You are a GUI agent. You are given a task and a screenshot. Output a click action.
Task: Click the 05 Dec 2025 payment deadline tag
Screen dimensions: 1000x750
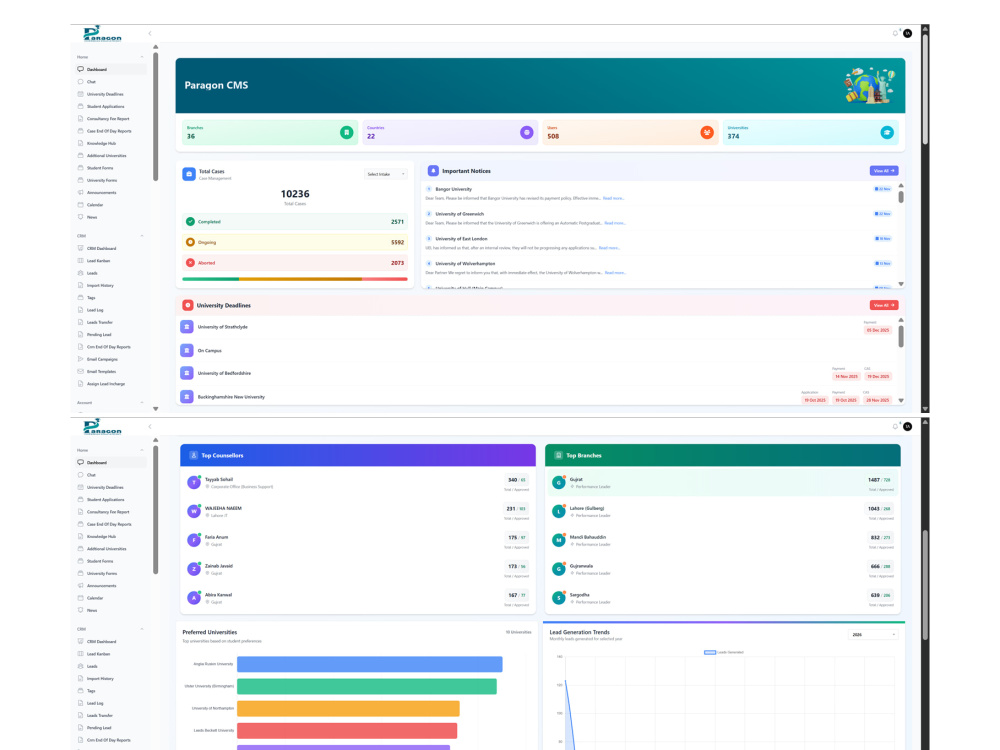[878, 330]
